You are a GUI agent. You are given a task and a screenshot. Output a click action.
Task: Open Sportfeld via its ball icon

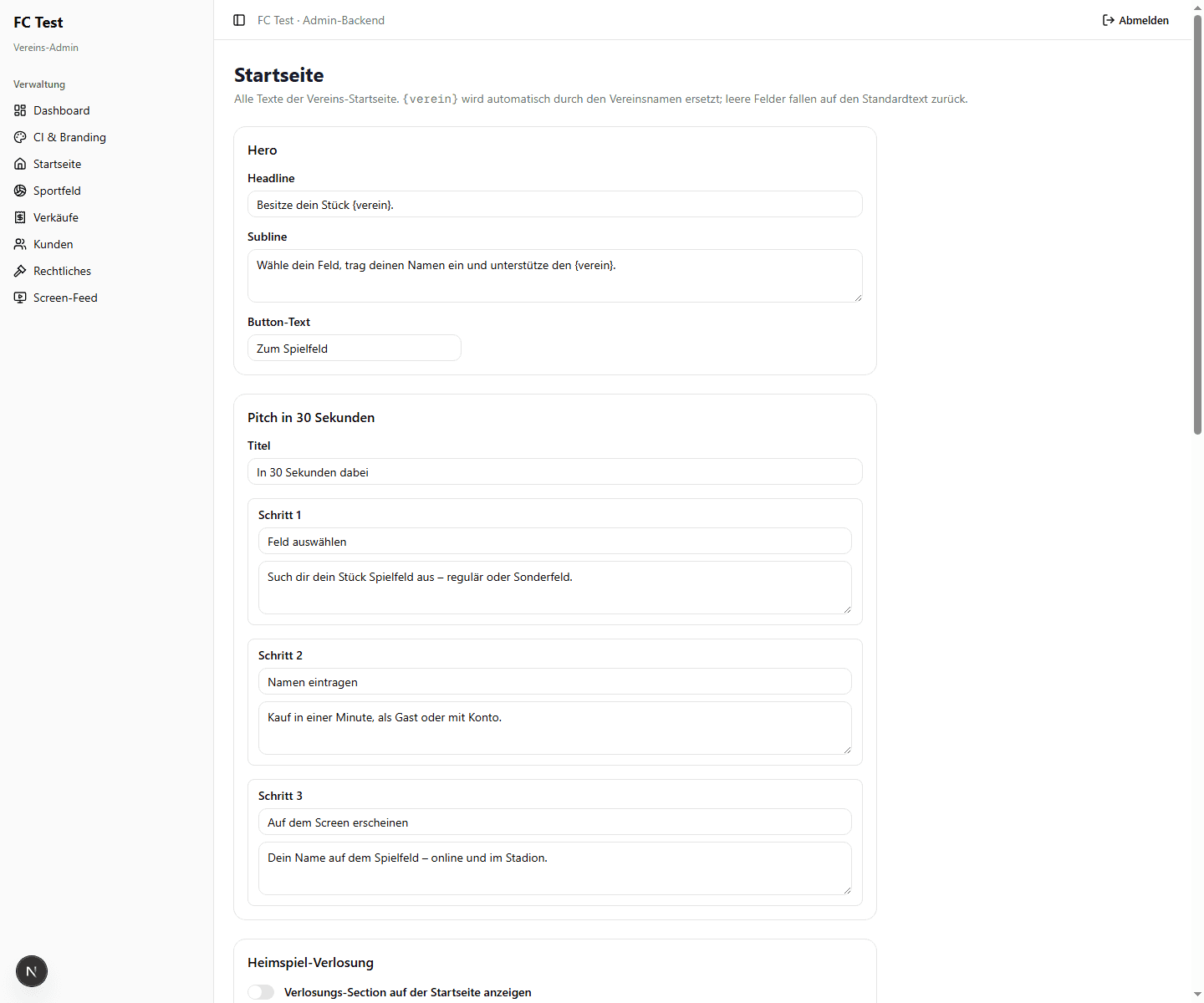click(20, 191)
